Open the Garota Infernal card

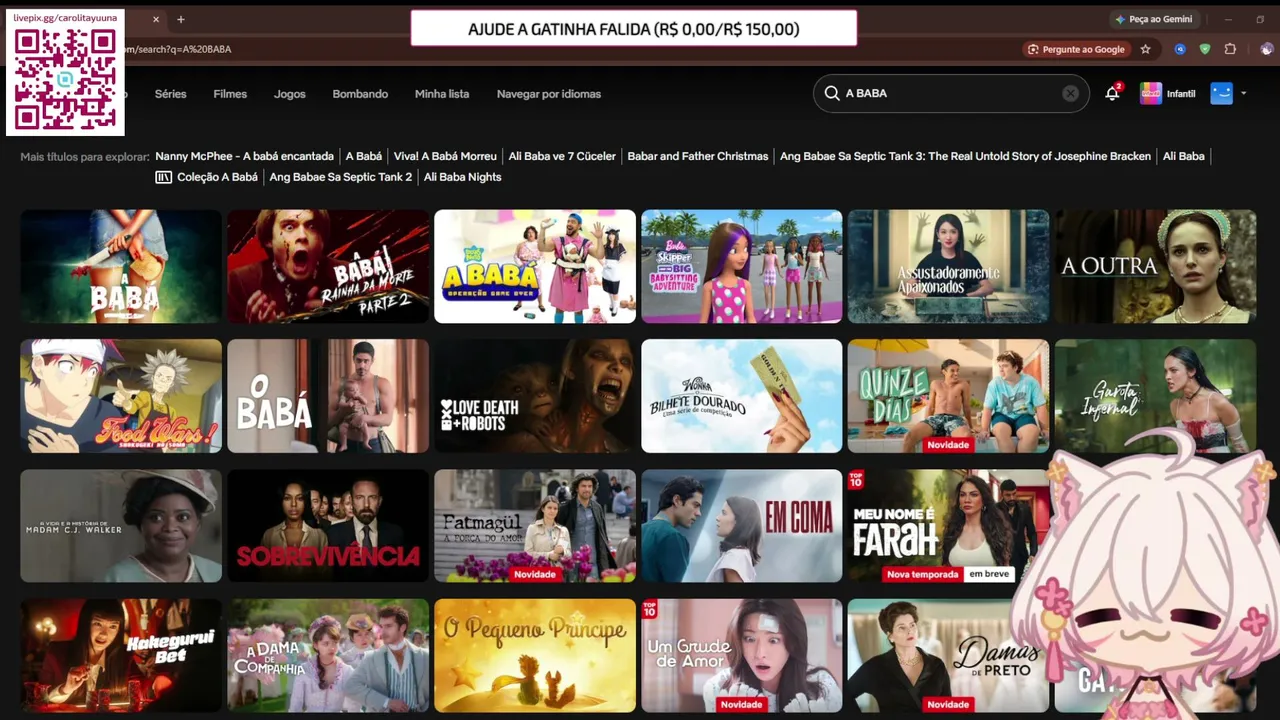tap(1156, 396)
